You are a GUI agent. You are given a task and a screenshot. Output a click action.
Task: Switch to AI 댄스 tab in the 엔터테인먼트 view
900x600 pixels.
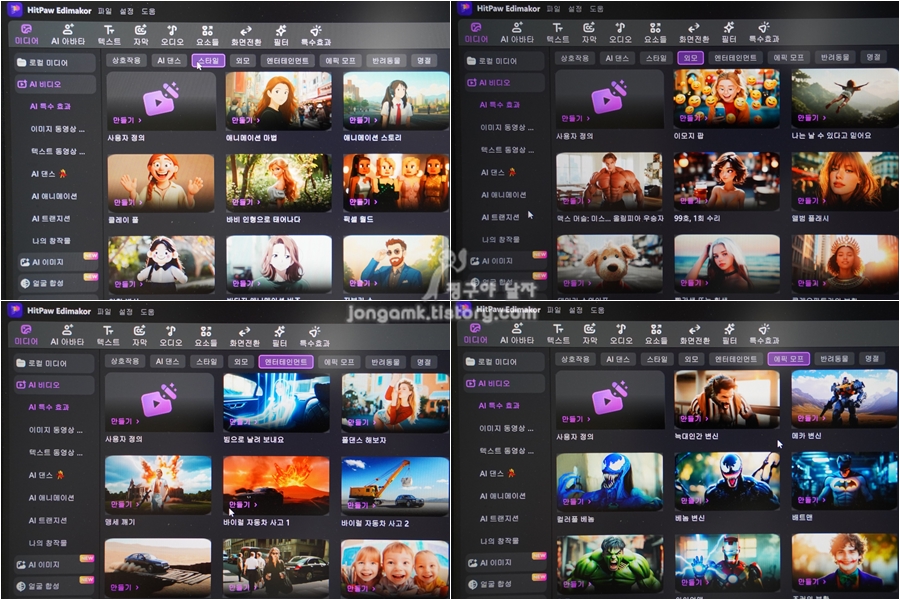click(x=168, y=362)
